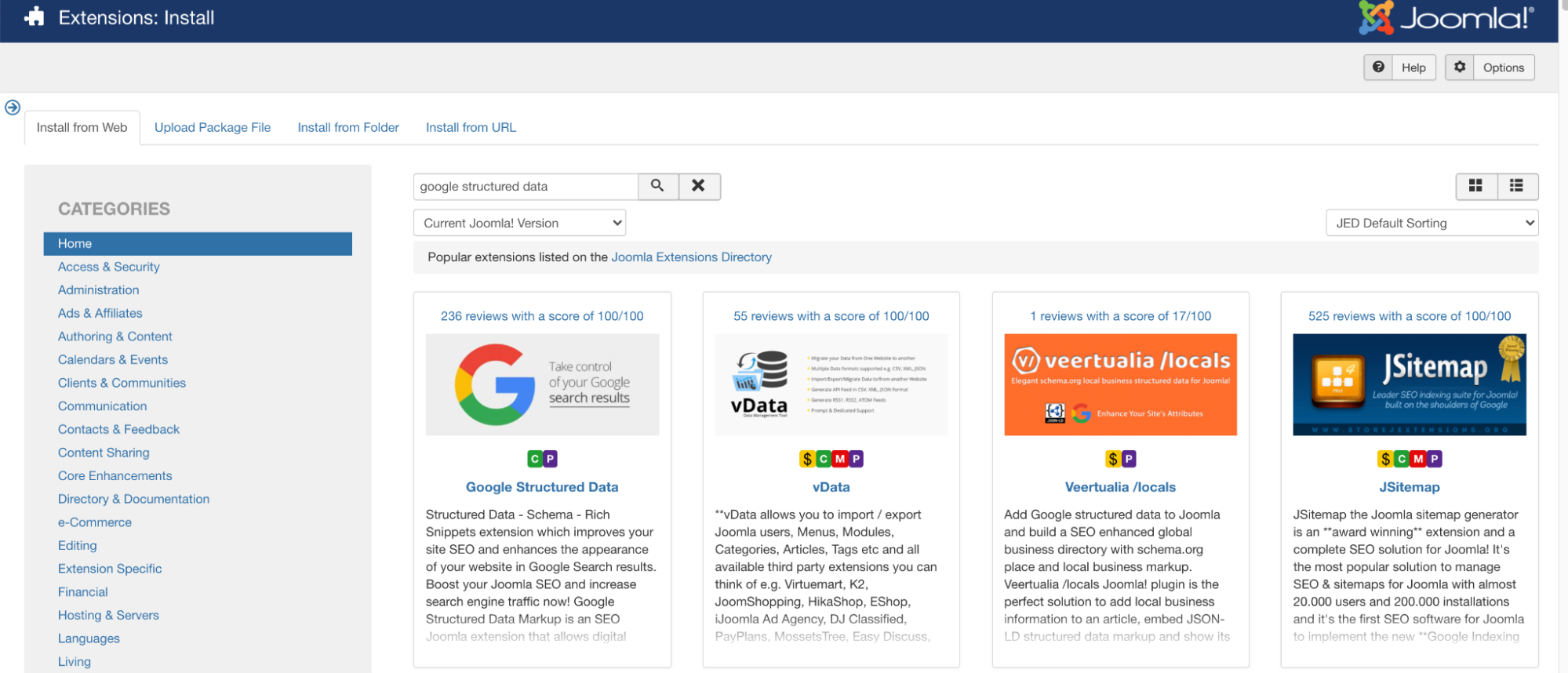The image size is (1568, 673).
Task: Open Current Joomla! Version dropdown
Action: coord(519,223)
